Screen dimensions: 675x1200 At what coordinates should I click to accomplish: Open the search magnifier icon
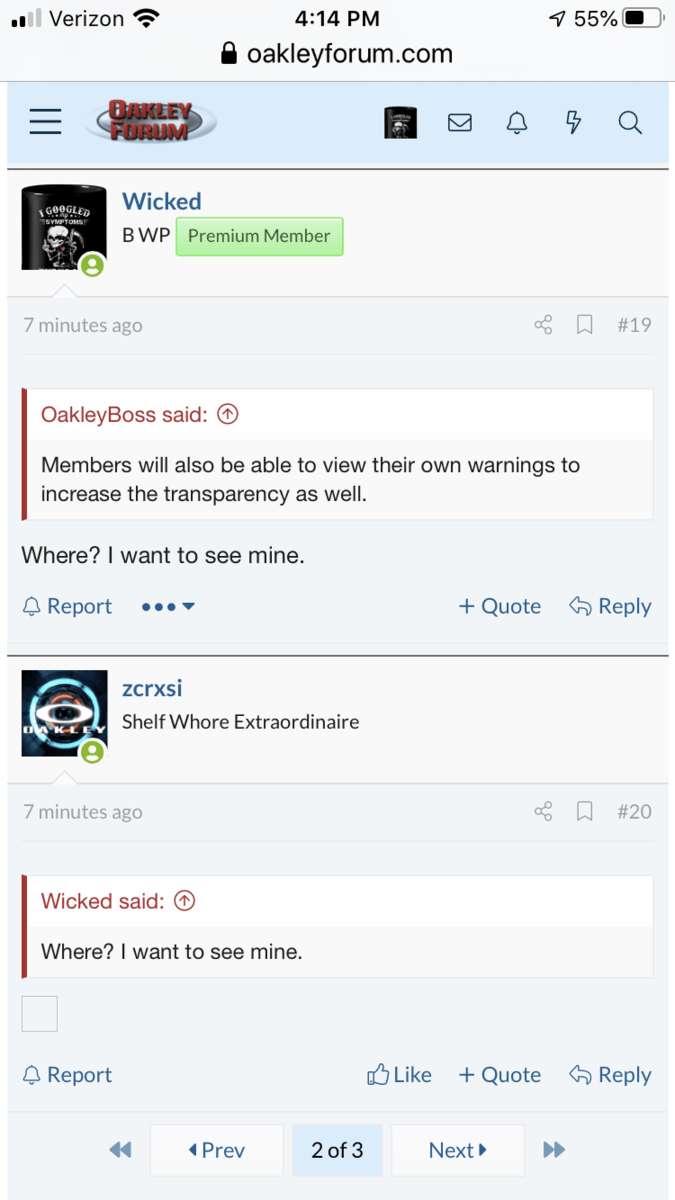click(x=629, y=122)
